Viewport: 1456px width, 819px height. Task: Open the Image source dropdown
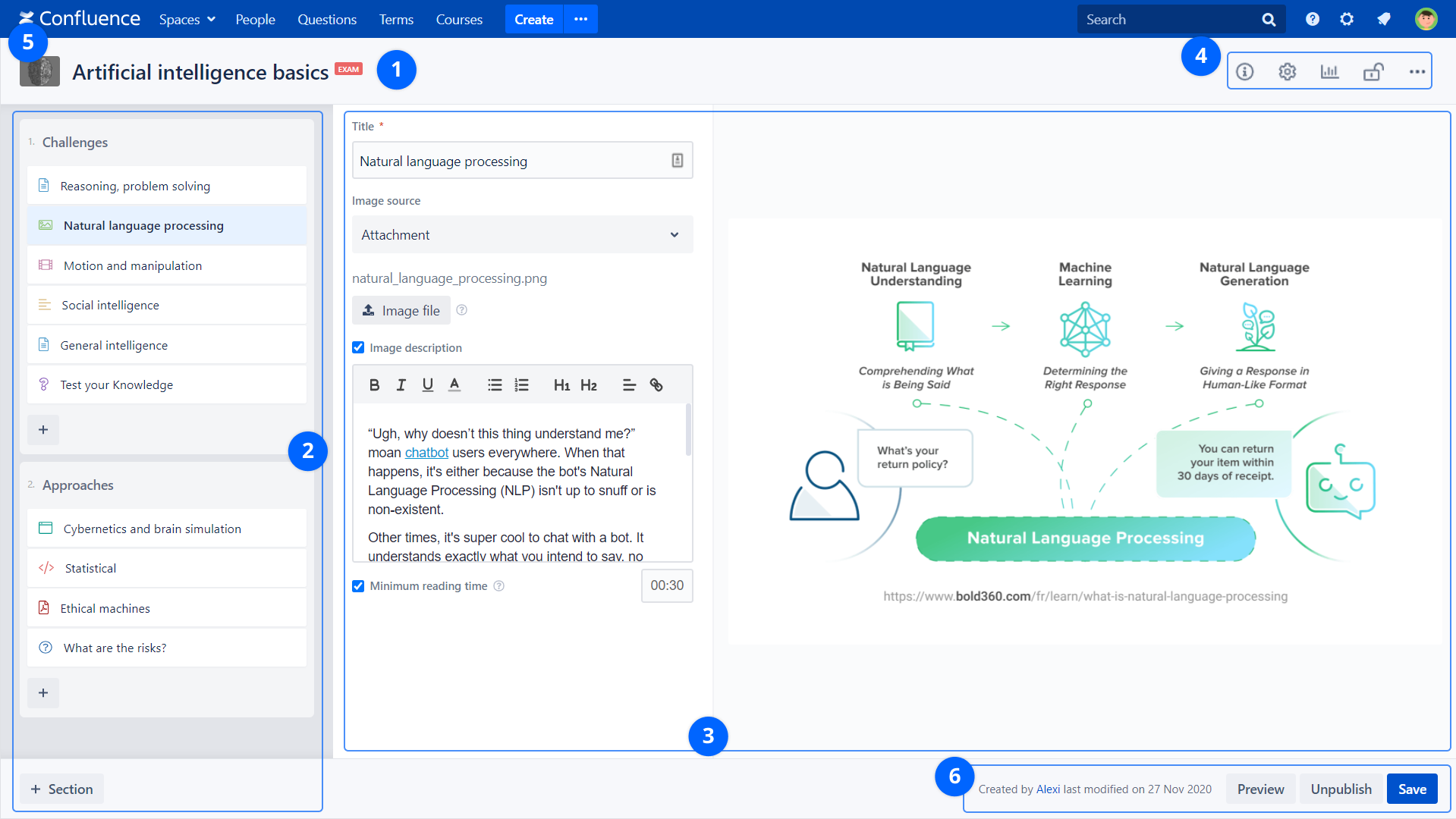[x=521, y=234]
